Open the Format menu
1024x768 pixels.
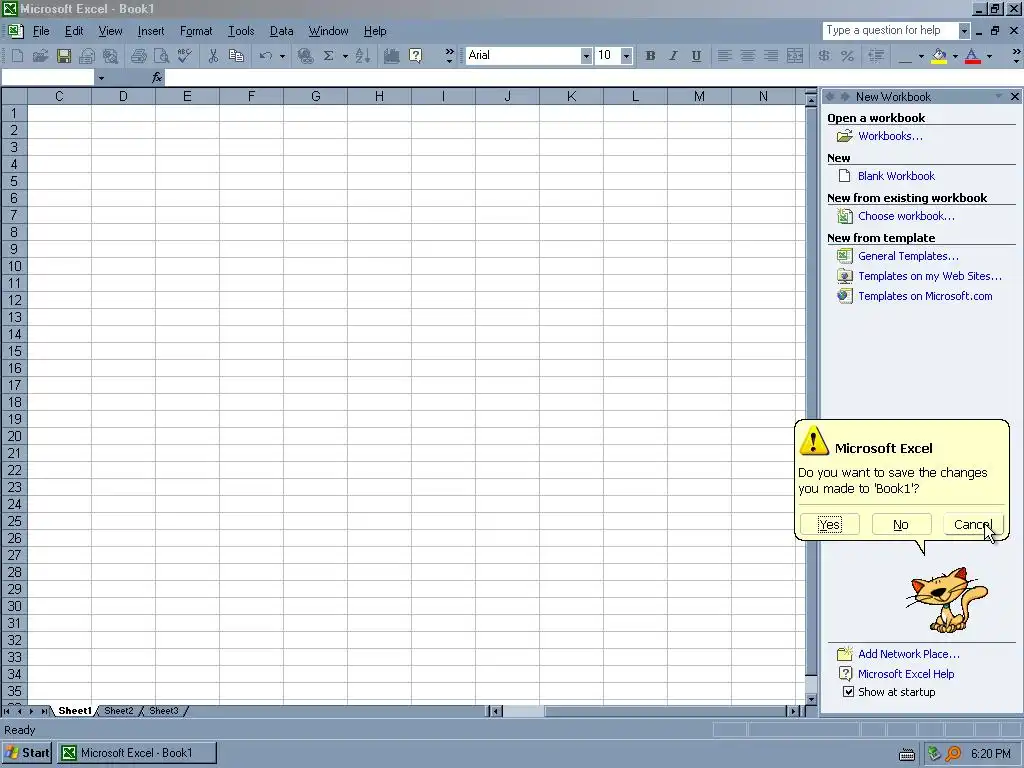(x=196, y=31)
